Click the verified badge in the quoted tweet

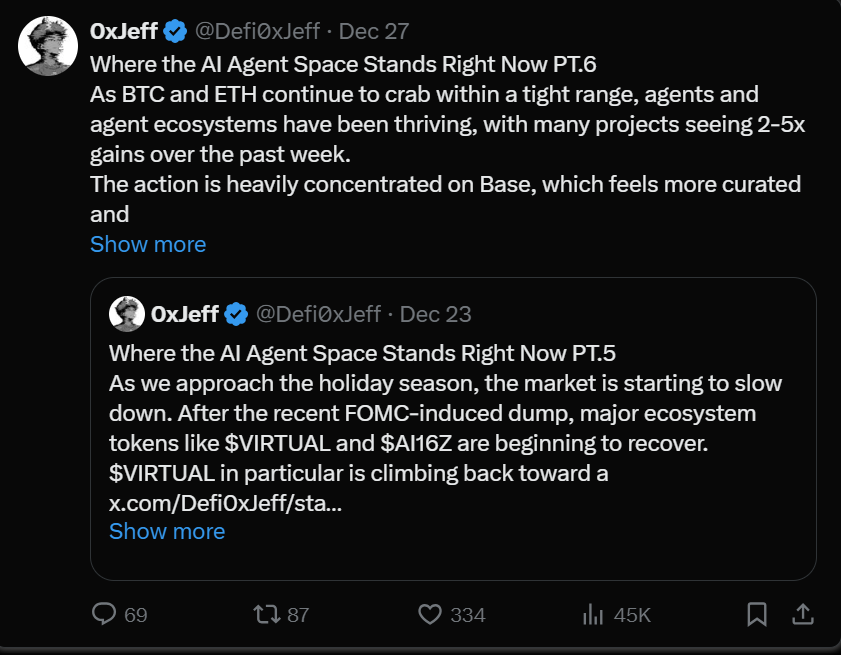point(236,314)
